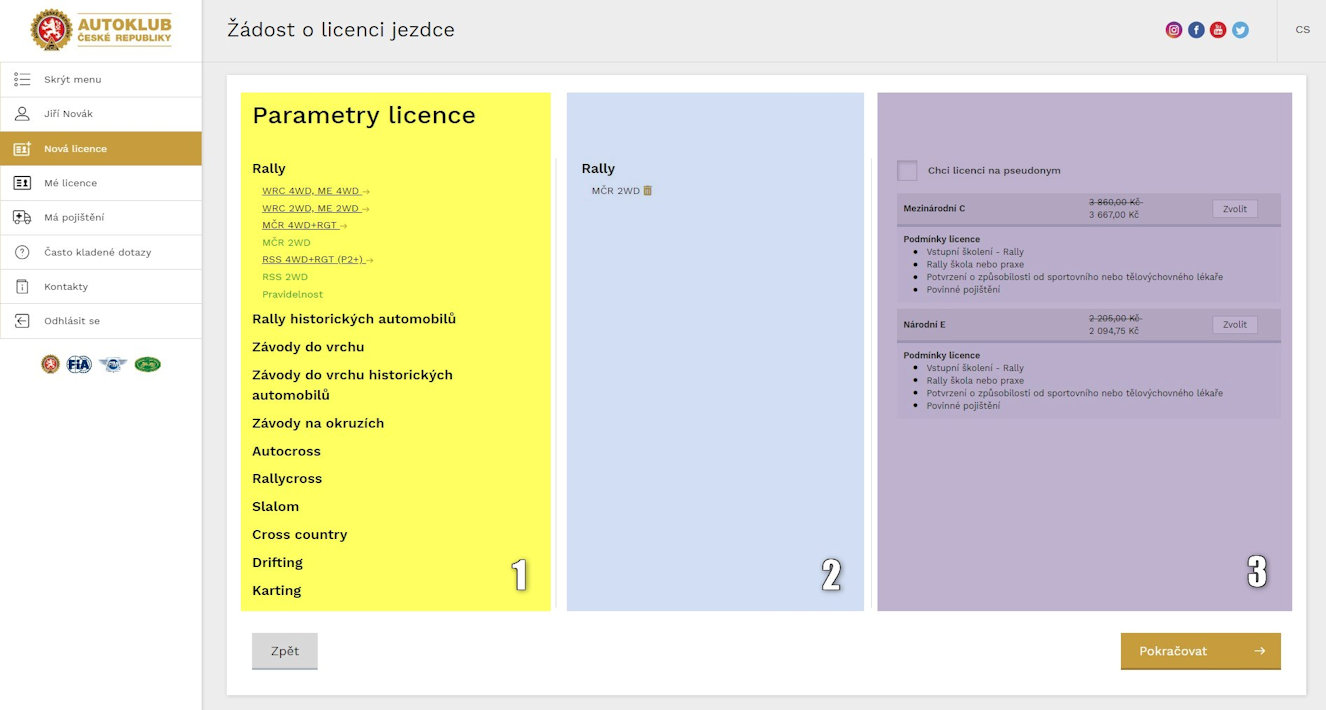
Task: Delete the MČR 2WD selection via trash icon
Action: click(x=647, y=189)
